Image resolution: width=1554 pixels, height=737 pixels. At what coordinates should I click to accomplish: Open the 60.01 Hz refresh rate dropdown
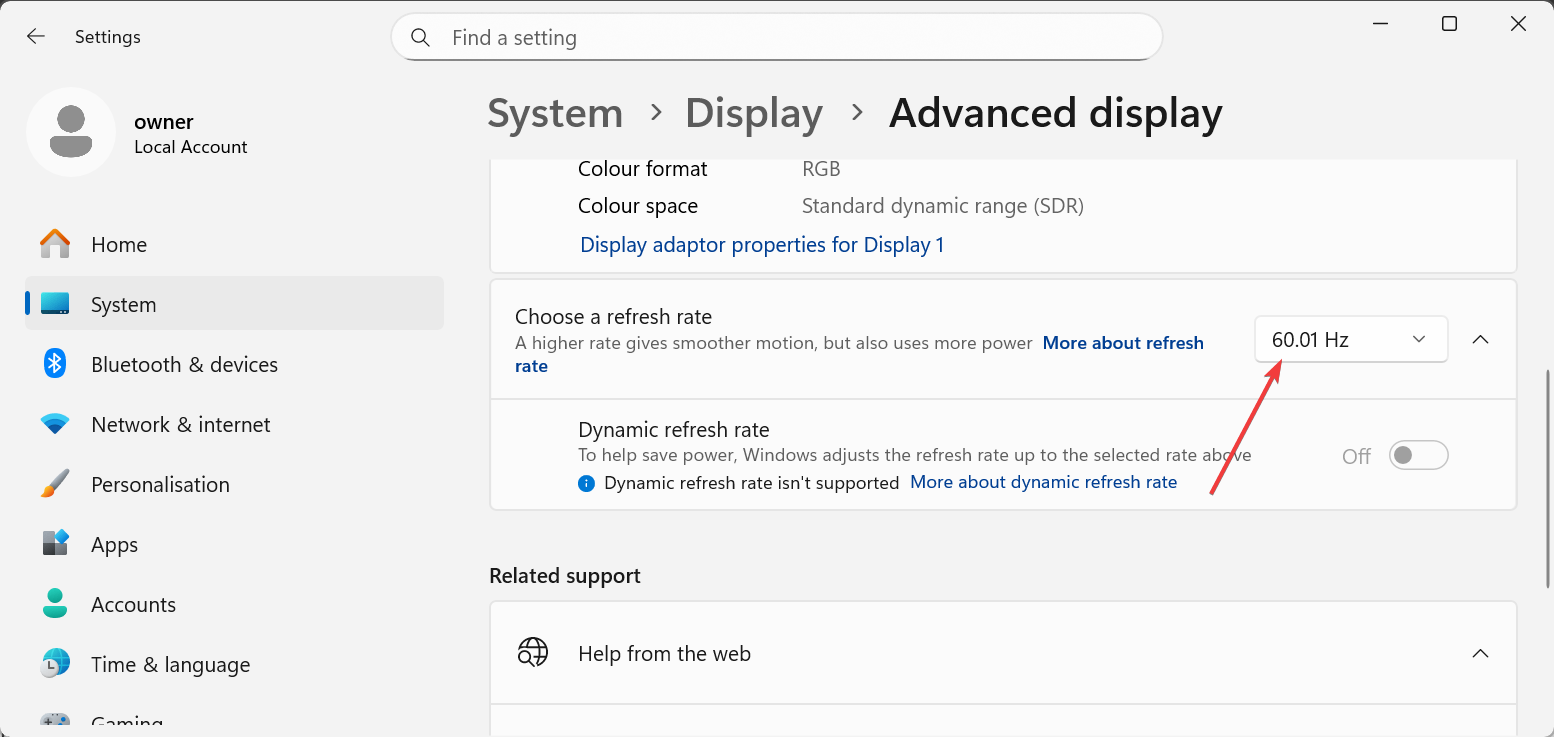coord(1350,340)
